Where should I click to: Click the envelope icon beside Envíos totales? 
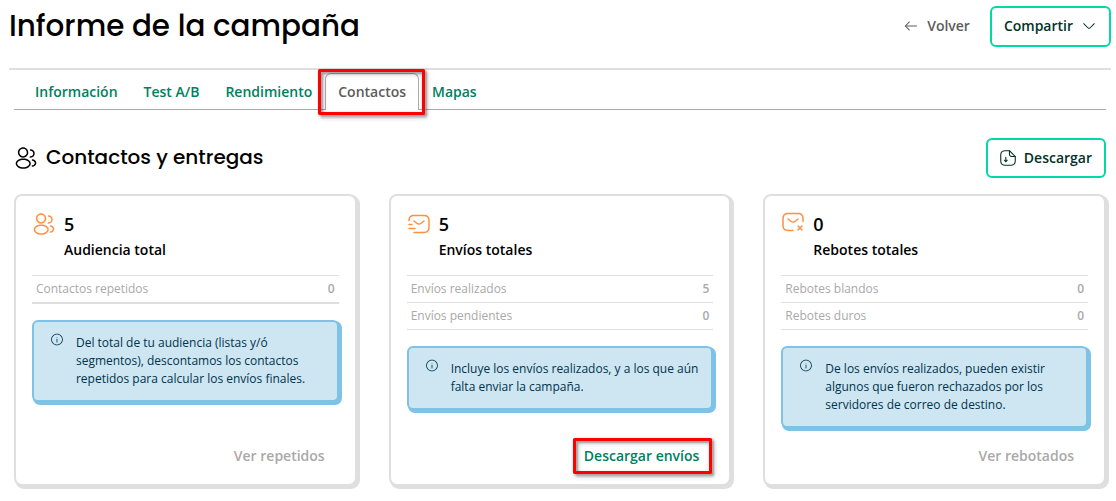tap(419, 224)
